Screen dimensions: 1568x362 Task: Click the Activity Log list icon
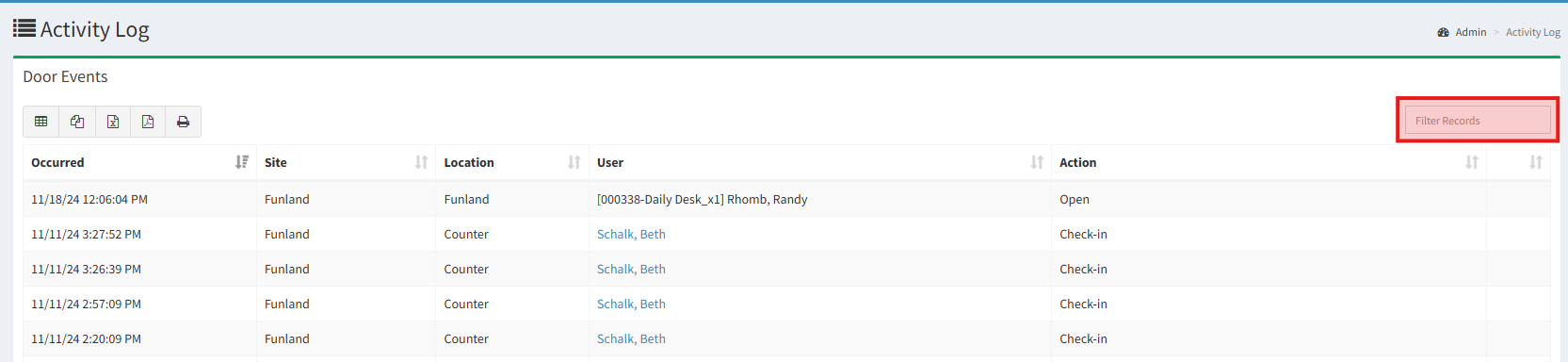(24, 28)
